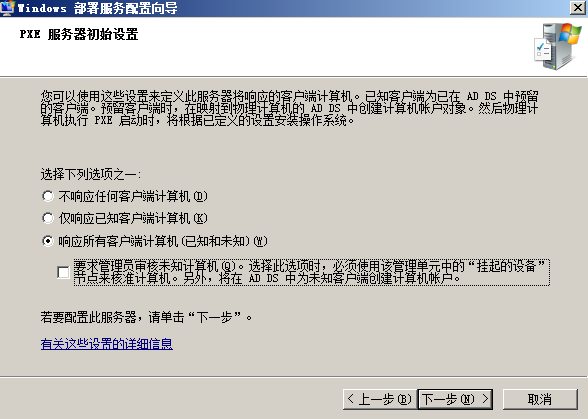Click the label text 不响应任何客户端计算机(D)
588x419 pixels.
(x=133, y=196)
